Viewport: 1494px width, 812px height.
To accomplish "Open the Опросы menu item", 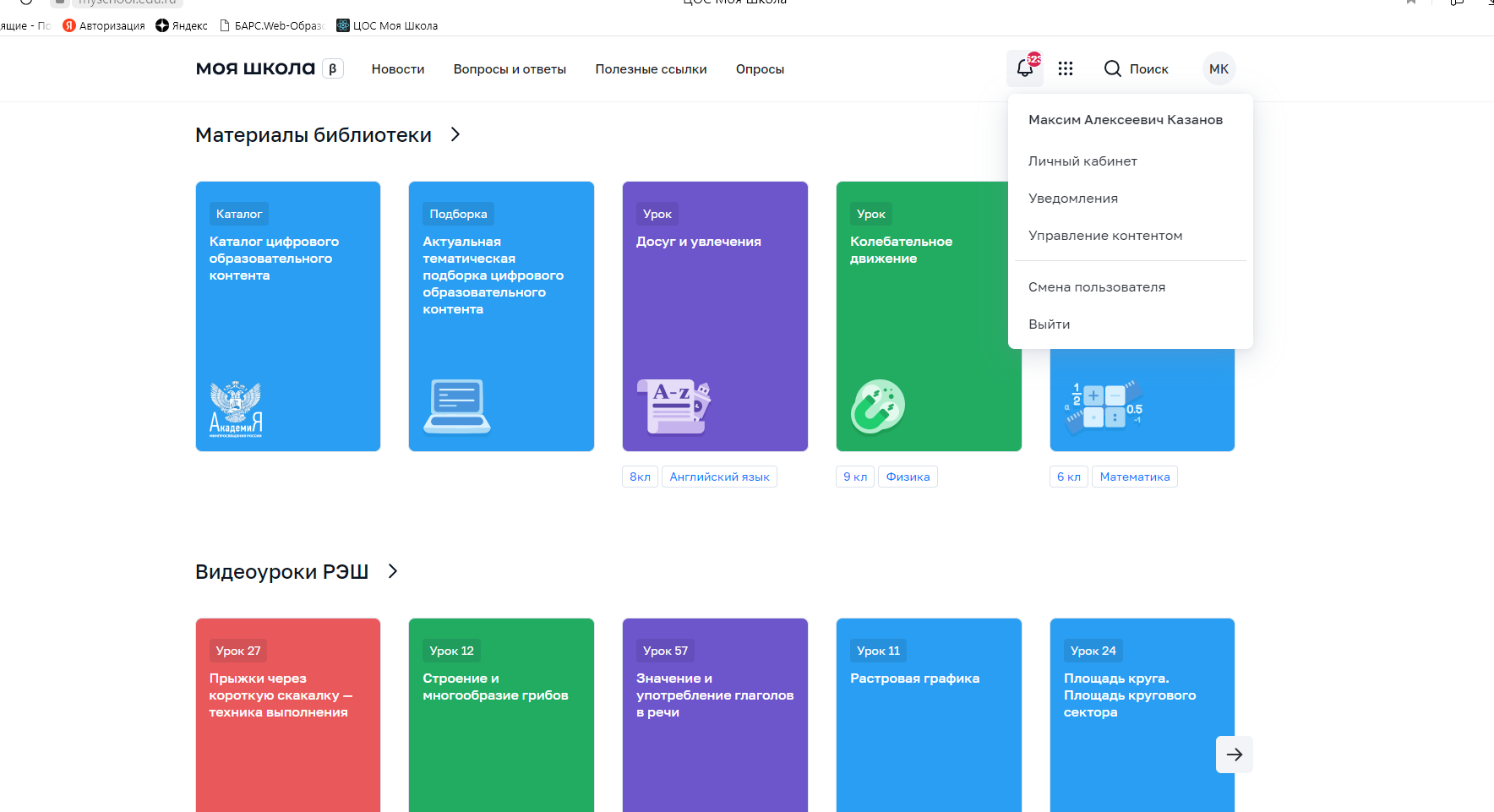I will coord(760,69).
